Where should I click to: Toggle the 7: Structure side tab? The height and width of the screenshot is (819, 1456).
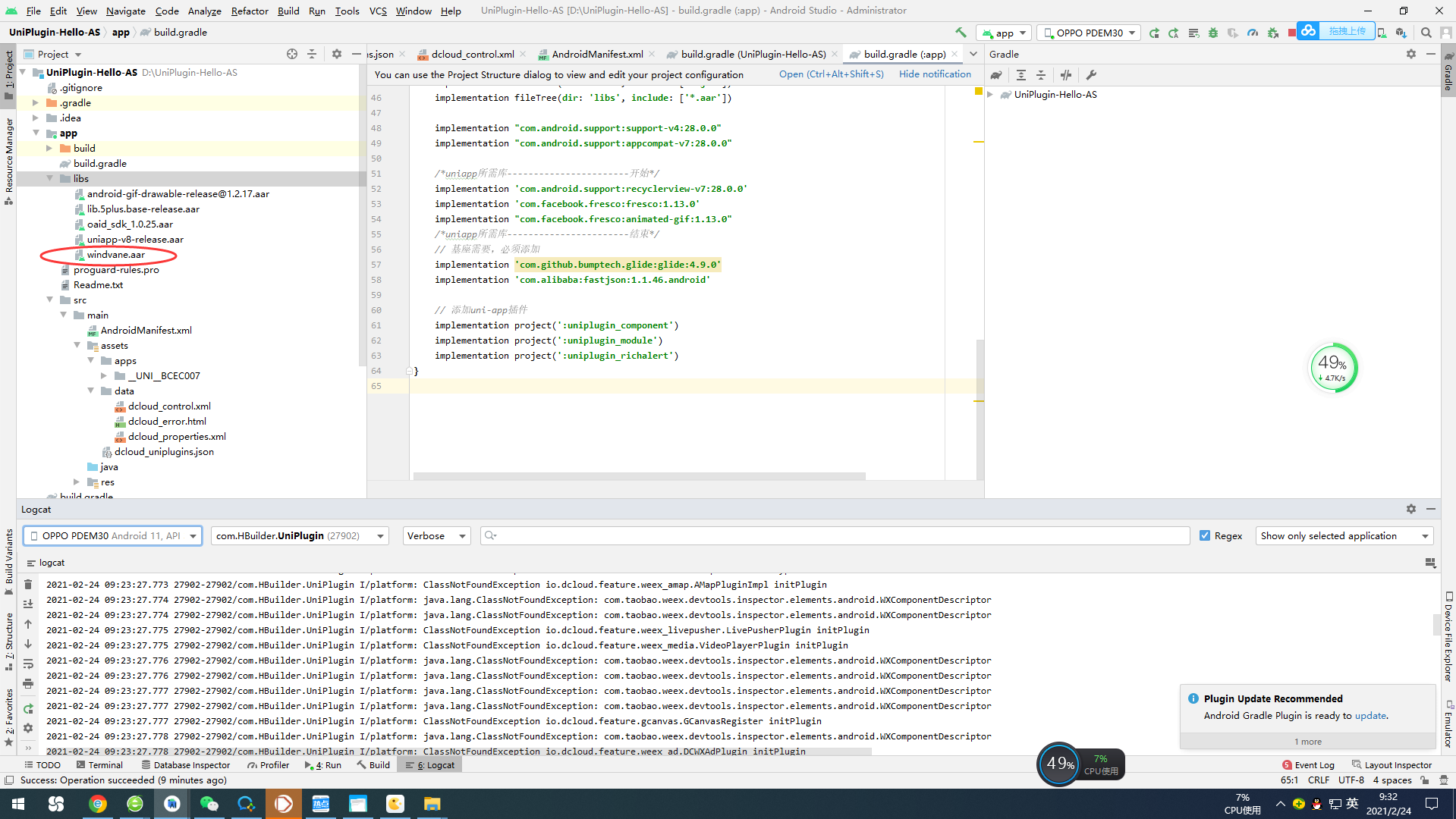tap(8, 642)
